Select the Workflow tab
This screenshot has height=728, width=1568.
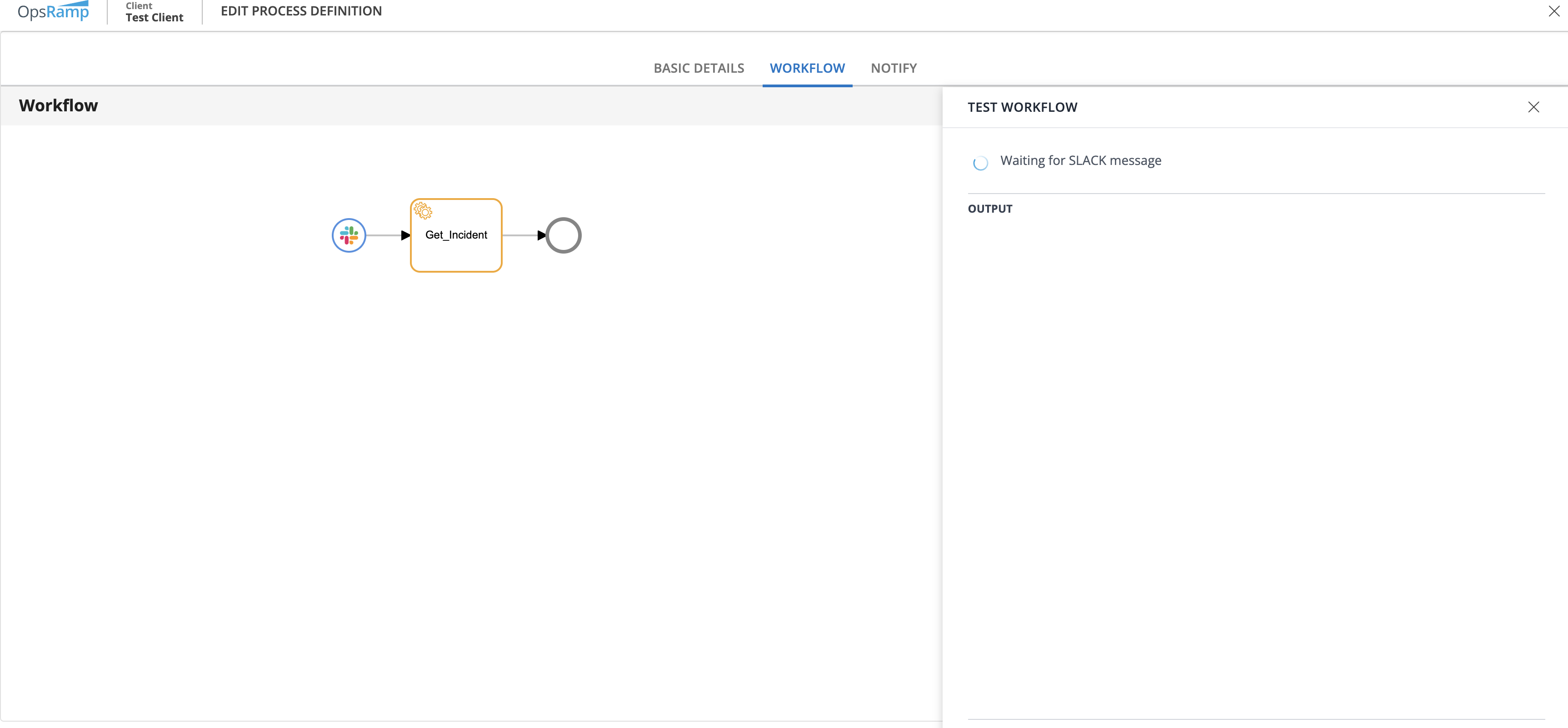click(807, 68)
